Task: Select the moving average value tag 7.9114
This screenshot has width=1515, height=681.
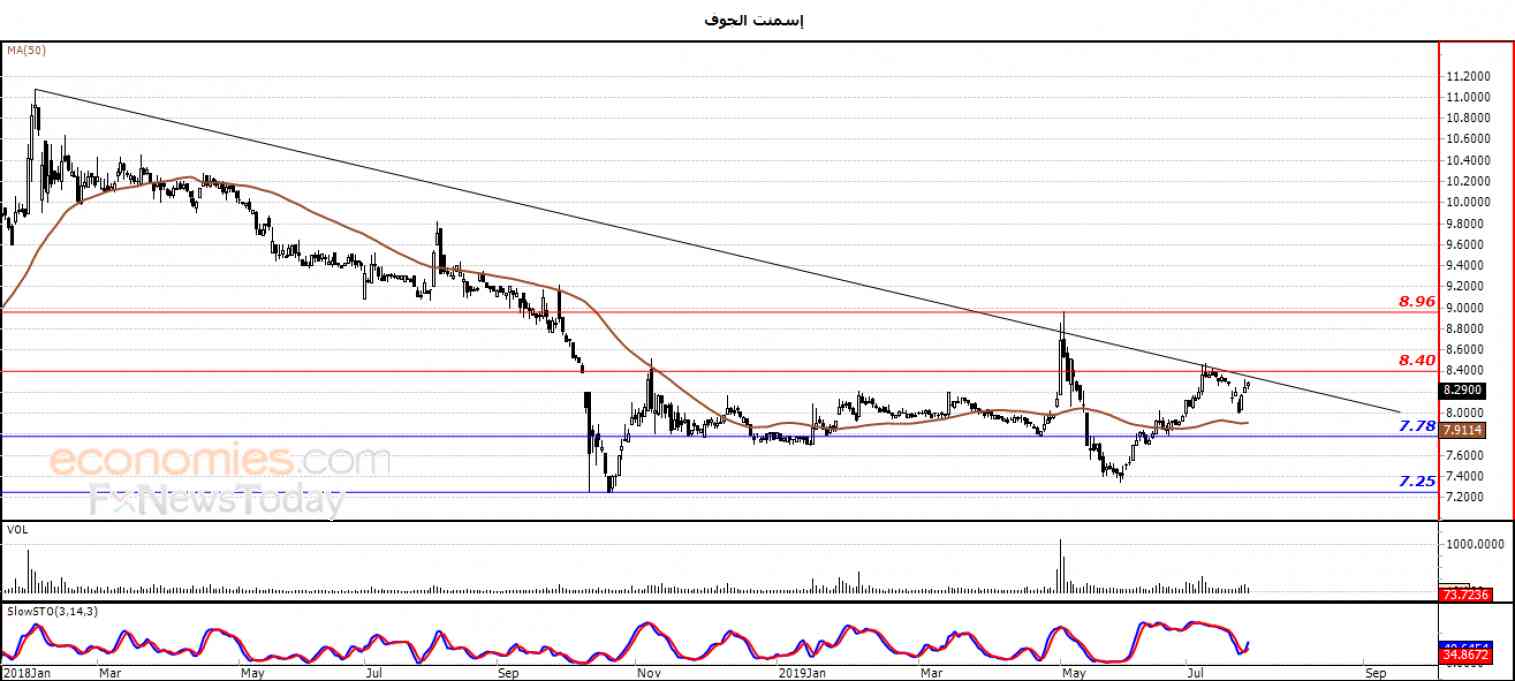Action: pos(1463,430)
